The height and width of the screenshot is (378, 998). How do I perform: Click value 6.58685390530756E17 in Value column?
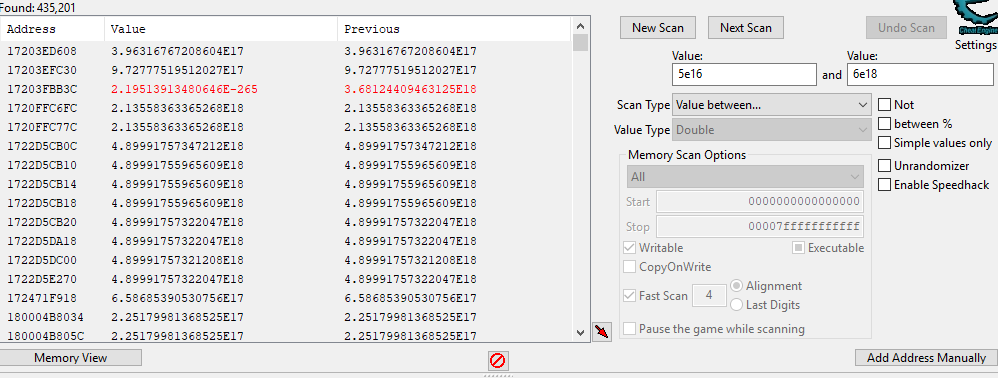(177, 298)
